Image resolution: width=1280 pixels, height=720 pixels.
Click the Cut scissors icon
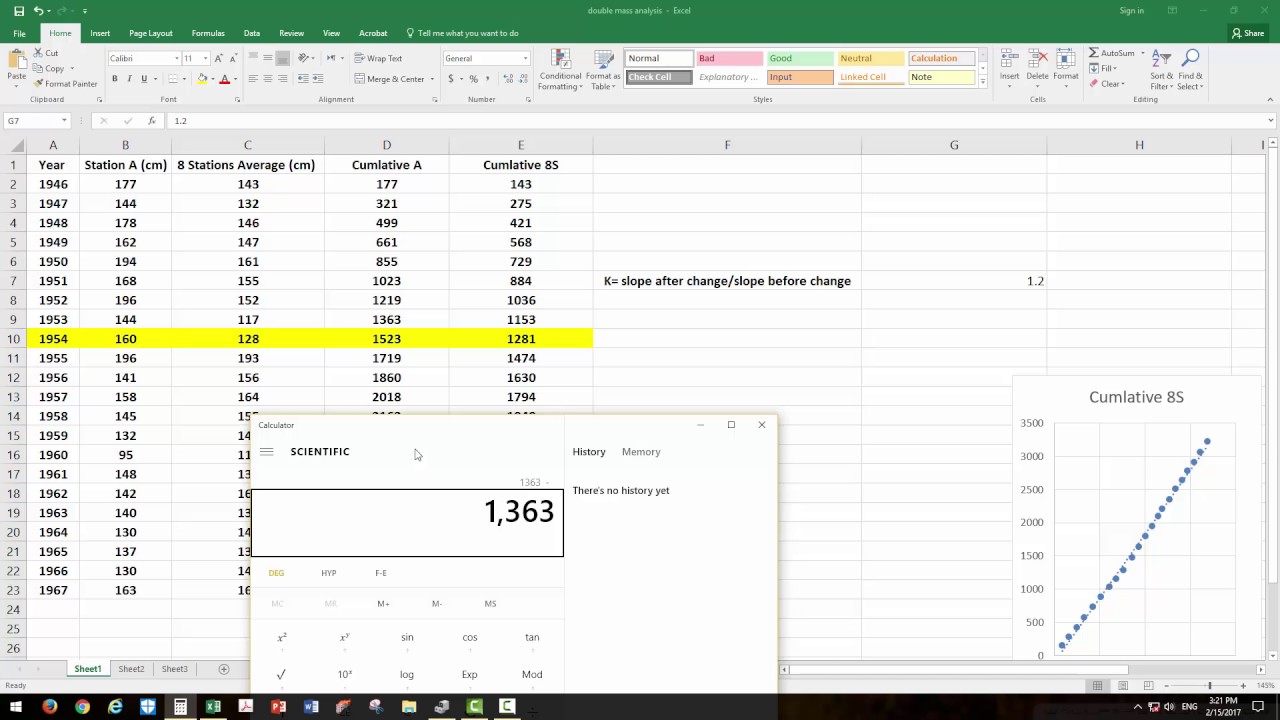38,53
